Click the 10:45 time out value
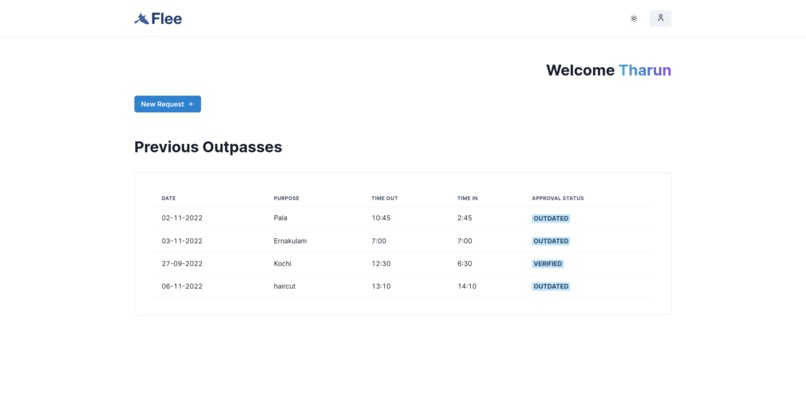 pyautogui.click(x=381, y=218)
